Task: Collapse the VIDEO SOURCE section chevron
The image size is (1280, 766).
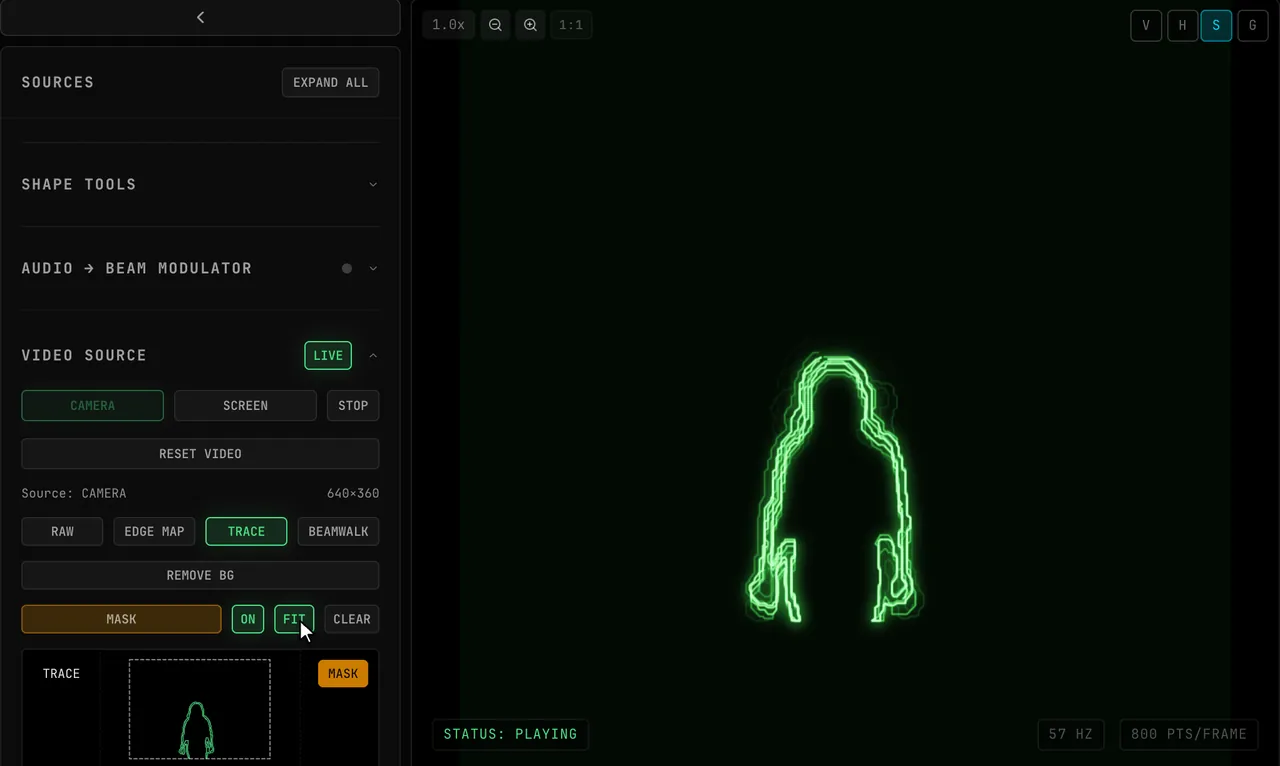Action: click(373, 355)
